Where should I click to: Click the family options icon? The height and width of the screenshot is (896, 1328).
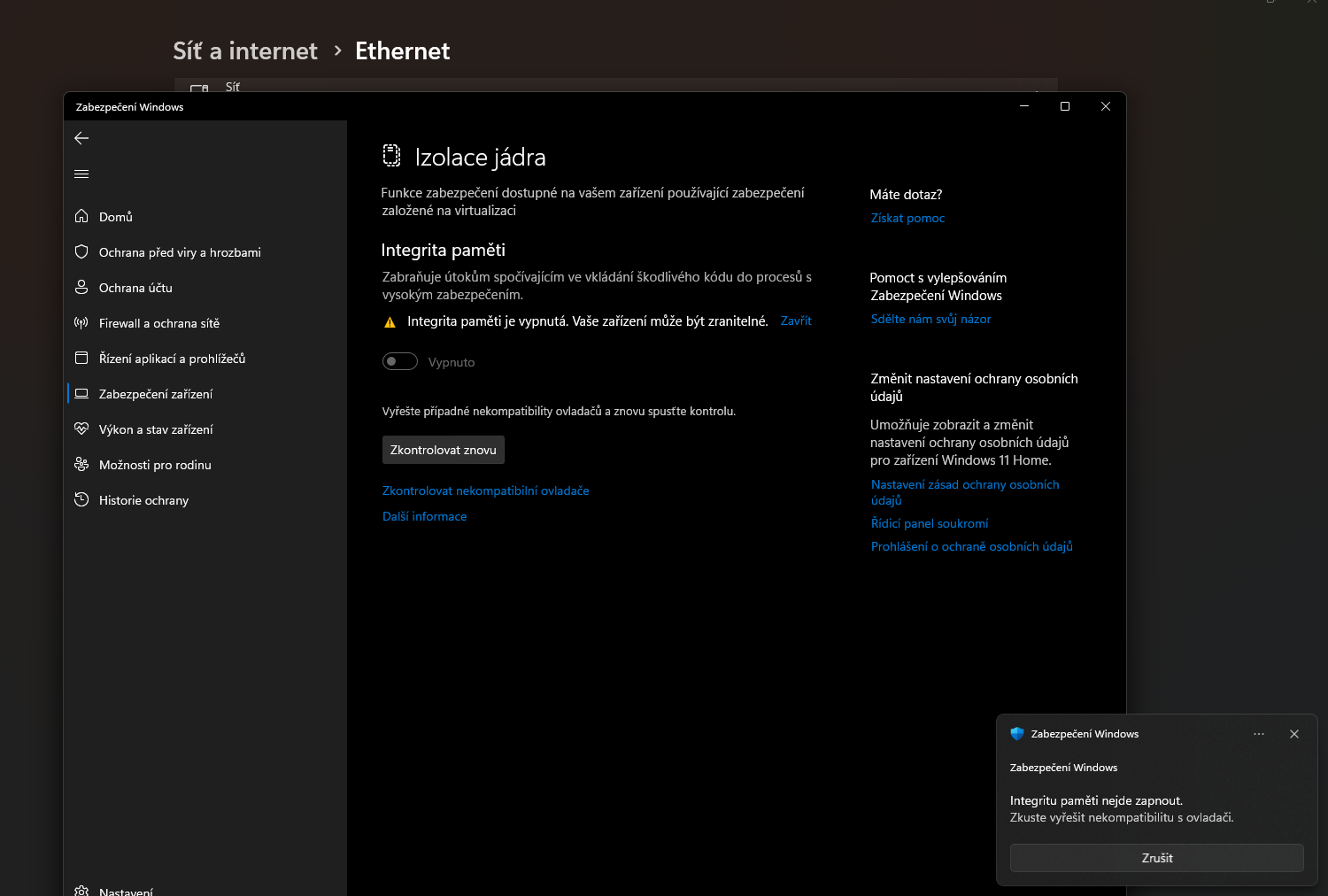[x=81, y=464]
